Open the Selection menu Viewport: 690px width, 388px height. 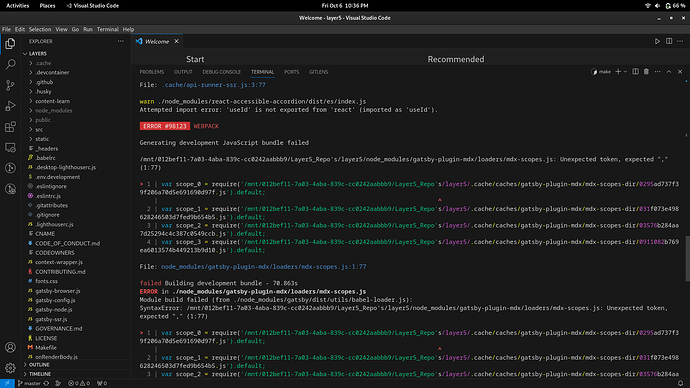coord(40,29)
